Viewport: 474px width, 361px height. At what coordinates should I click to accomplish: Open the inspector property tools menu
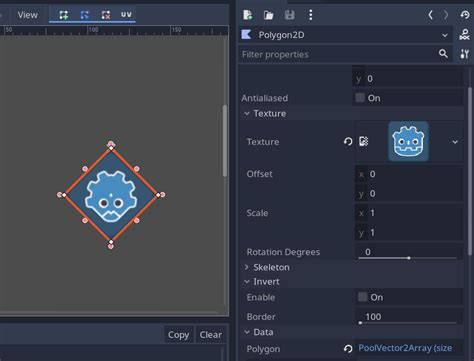click(x=464, y=54)
